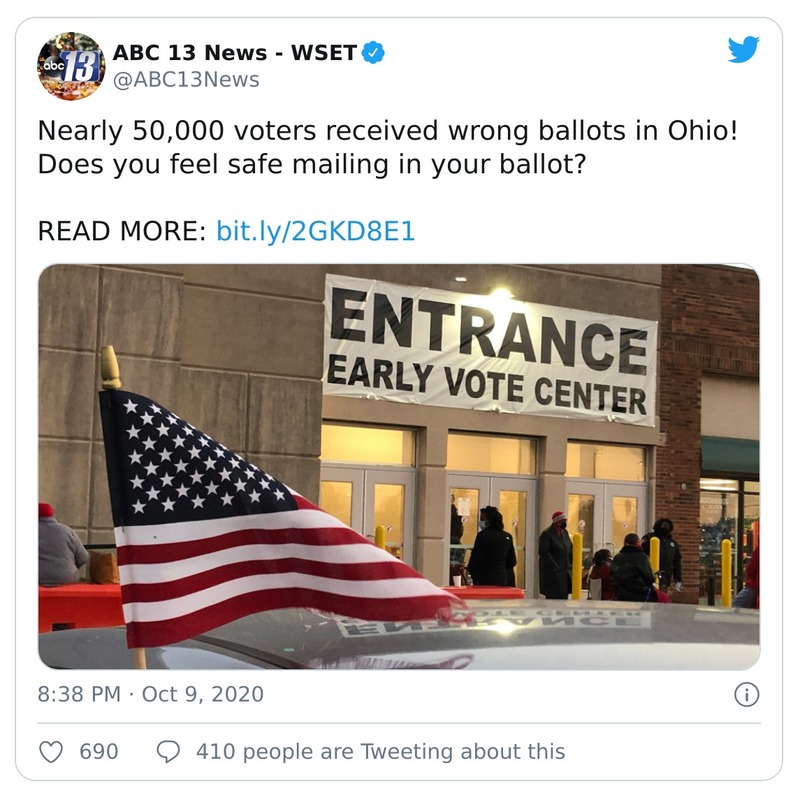Viewport: 800px width, 800px height.
Task: Click the 8:38 PM timestamp
Action: tap(79, 694)
